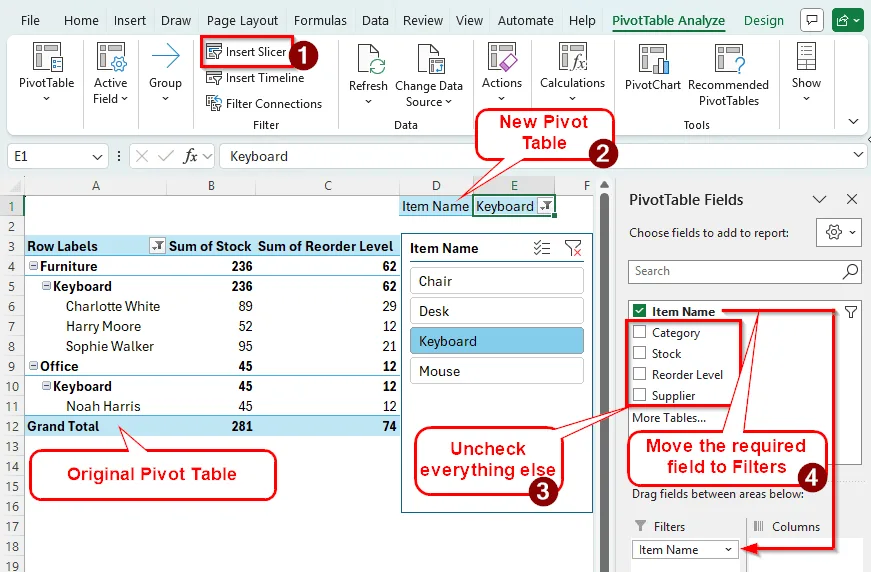Open the PivotTable ribbon button

47,72
